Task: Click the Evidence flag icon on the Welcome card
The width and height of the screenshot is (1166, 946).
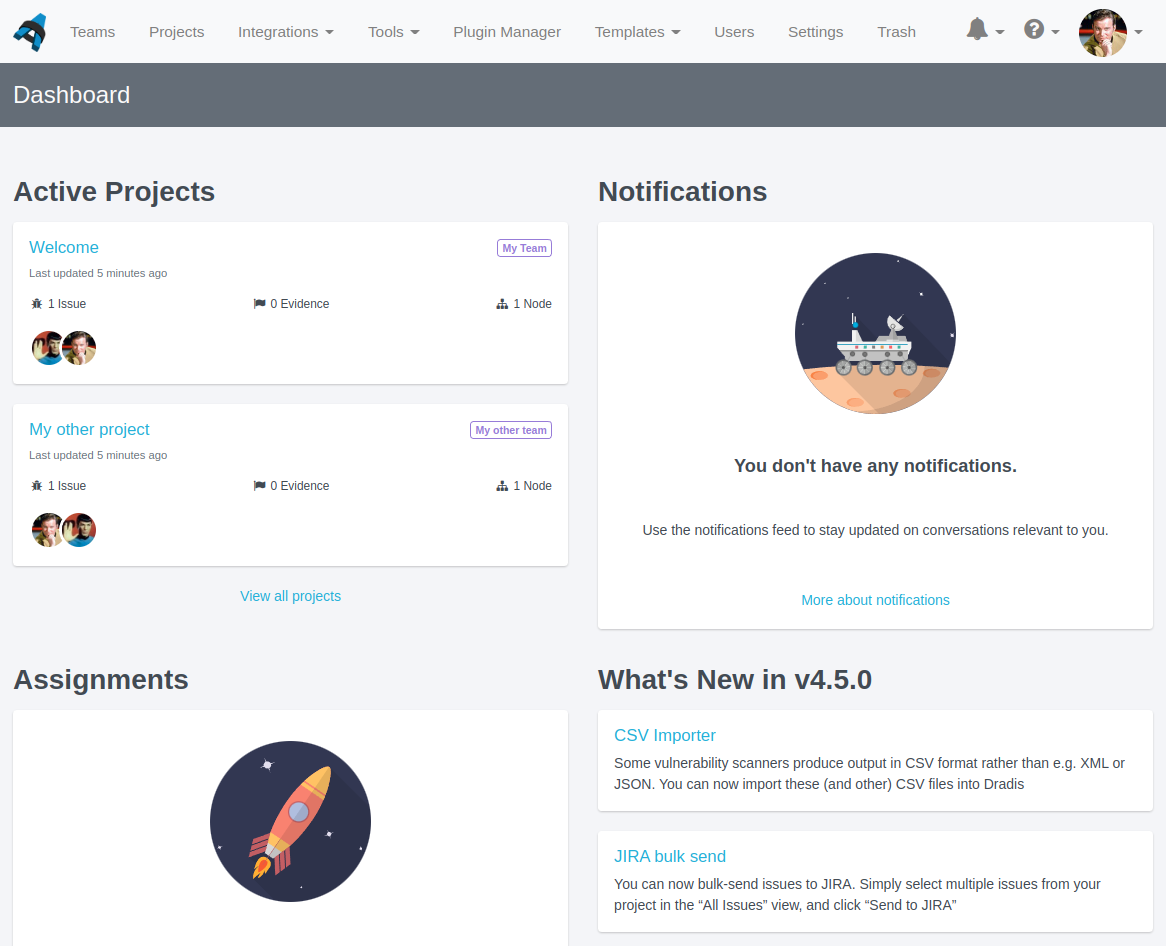Action: (x=258, y=303)
